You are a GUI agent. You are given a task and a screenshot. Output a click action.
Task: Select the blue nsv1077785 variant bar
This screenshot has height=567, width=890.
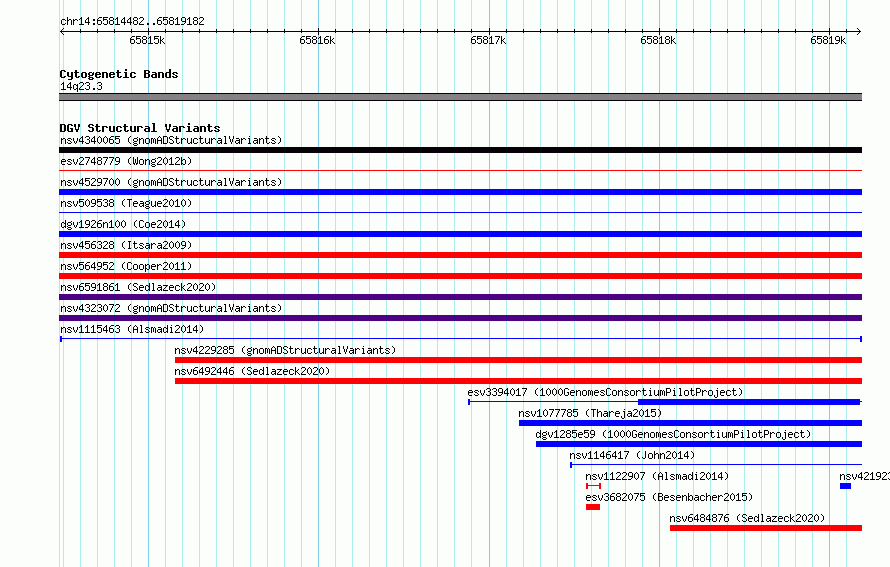690,423
